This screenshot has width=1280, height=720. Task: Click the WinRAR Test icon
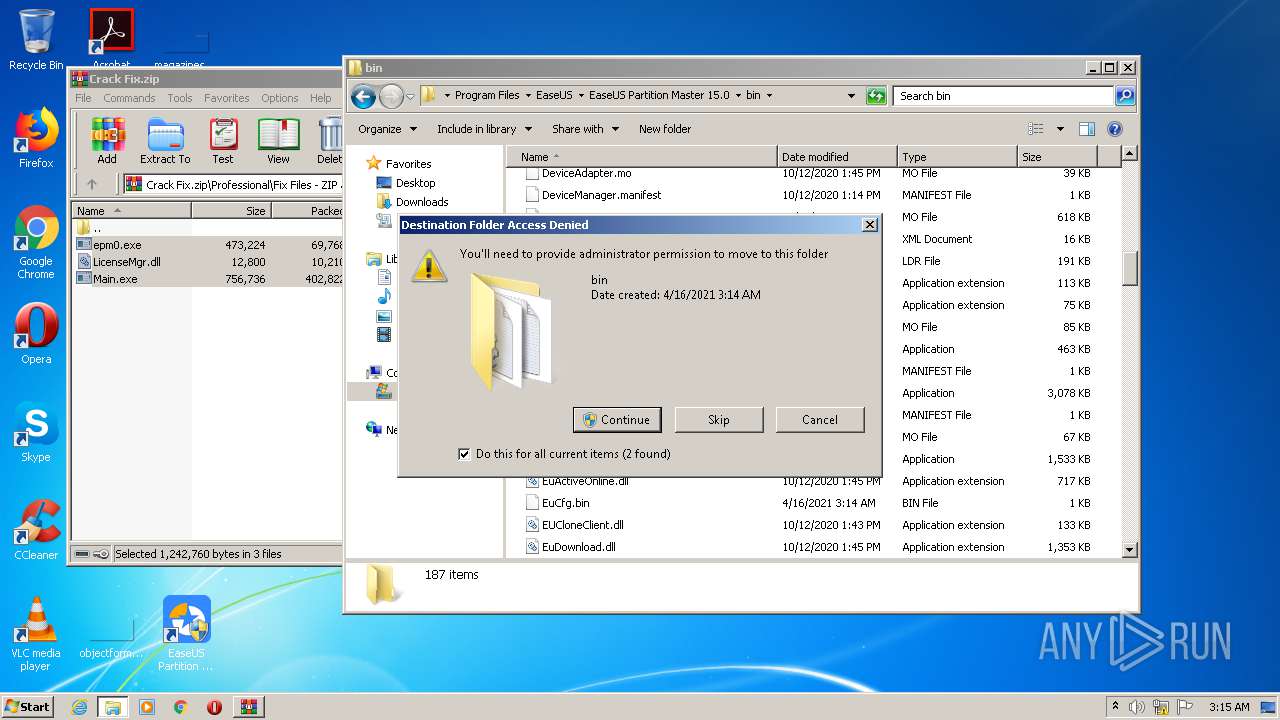pos(223,141)
